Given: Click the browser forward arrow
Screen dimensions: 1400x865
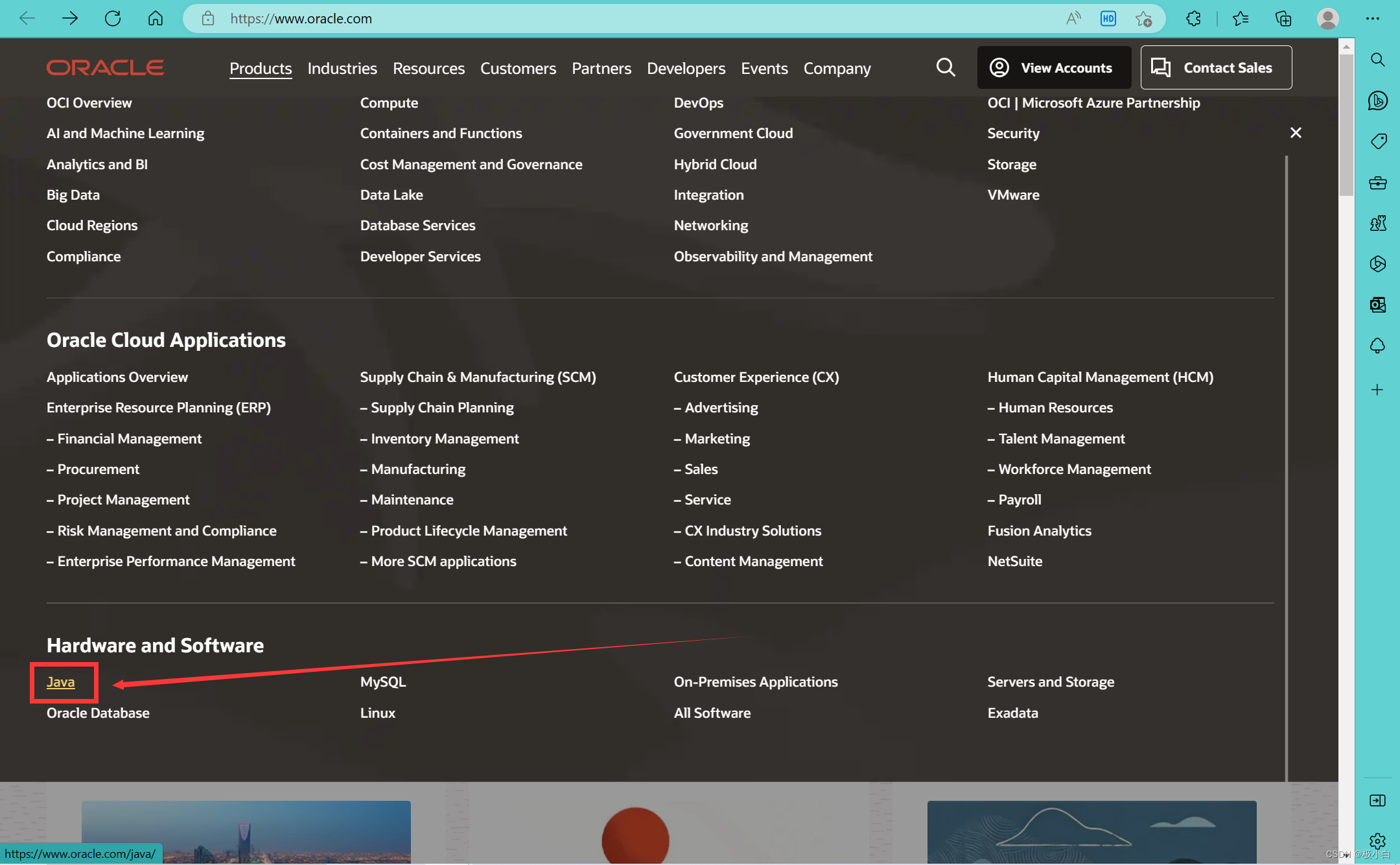Looking at the screenshot, I should (70, 18).
